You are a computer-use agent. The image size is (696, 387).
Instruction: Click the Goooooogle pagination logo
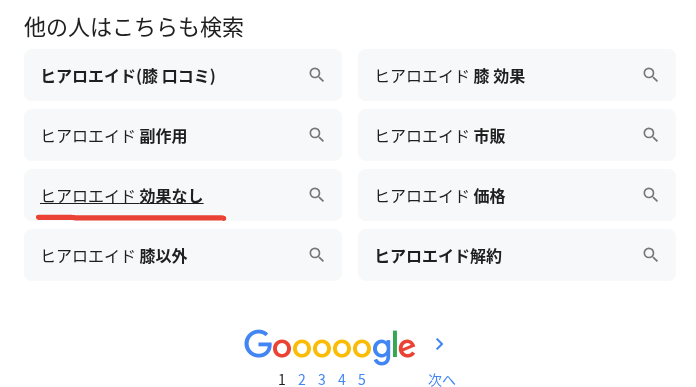click(x=330, y=347)
